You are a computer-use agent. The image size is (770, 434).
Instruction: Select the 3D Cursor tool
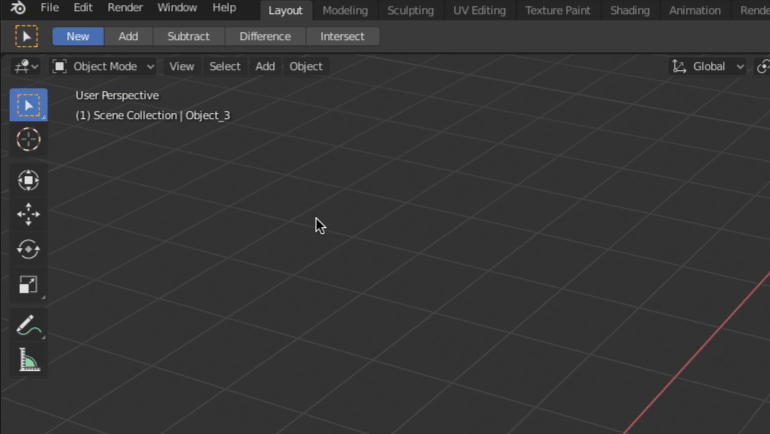[28, 139]
